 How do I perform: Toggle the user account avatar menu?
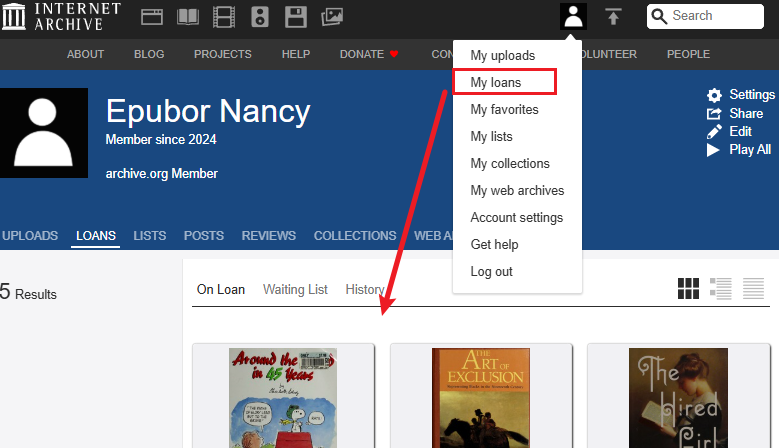(573, 16)
